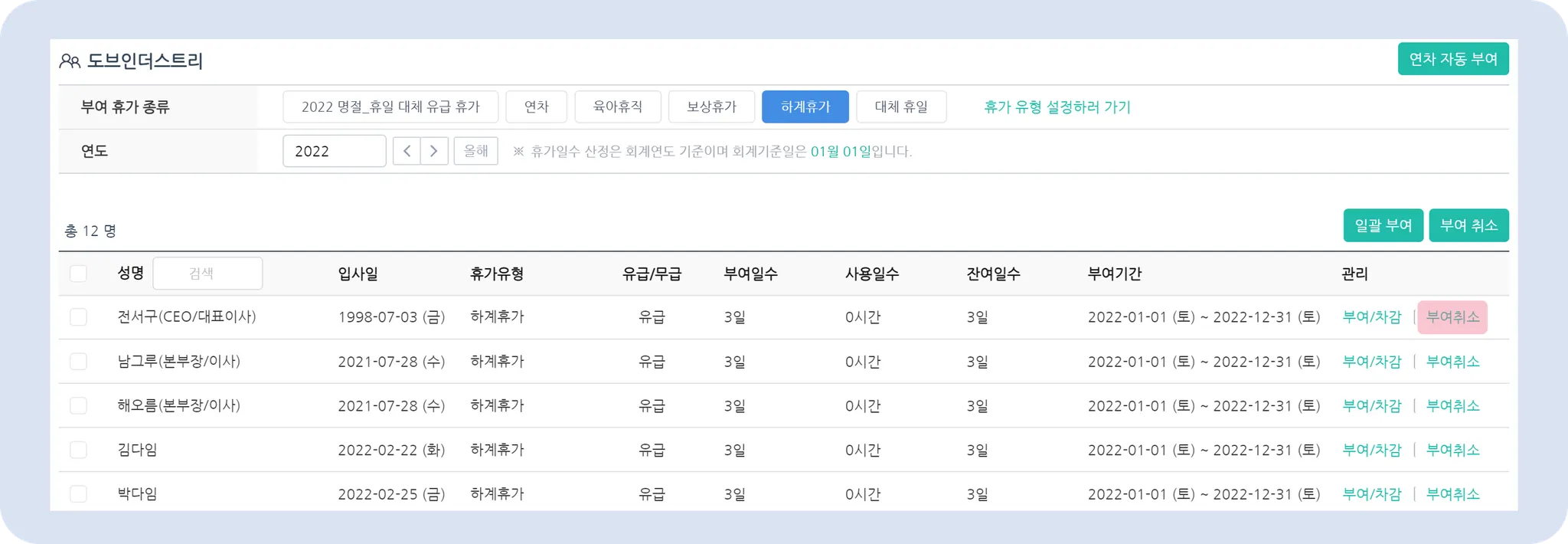Click the 부여기간 column header
Image resolution: width=1568 pixels, height=544 pixels.
click(x=1115, y=274)
